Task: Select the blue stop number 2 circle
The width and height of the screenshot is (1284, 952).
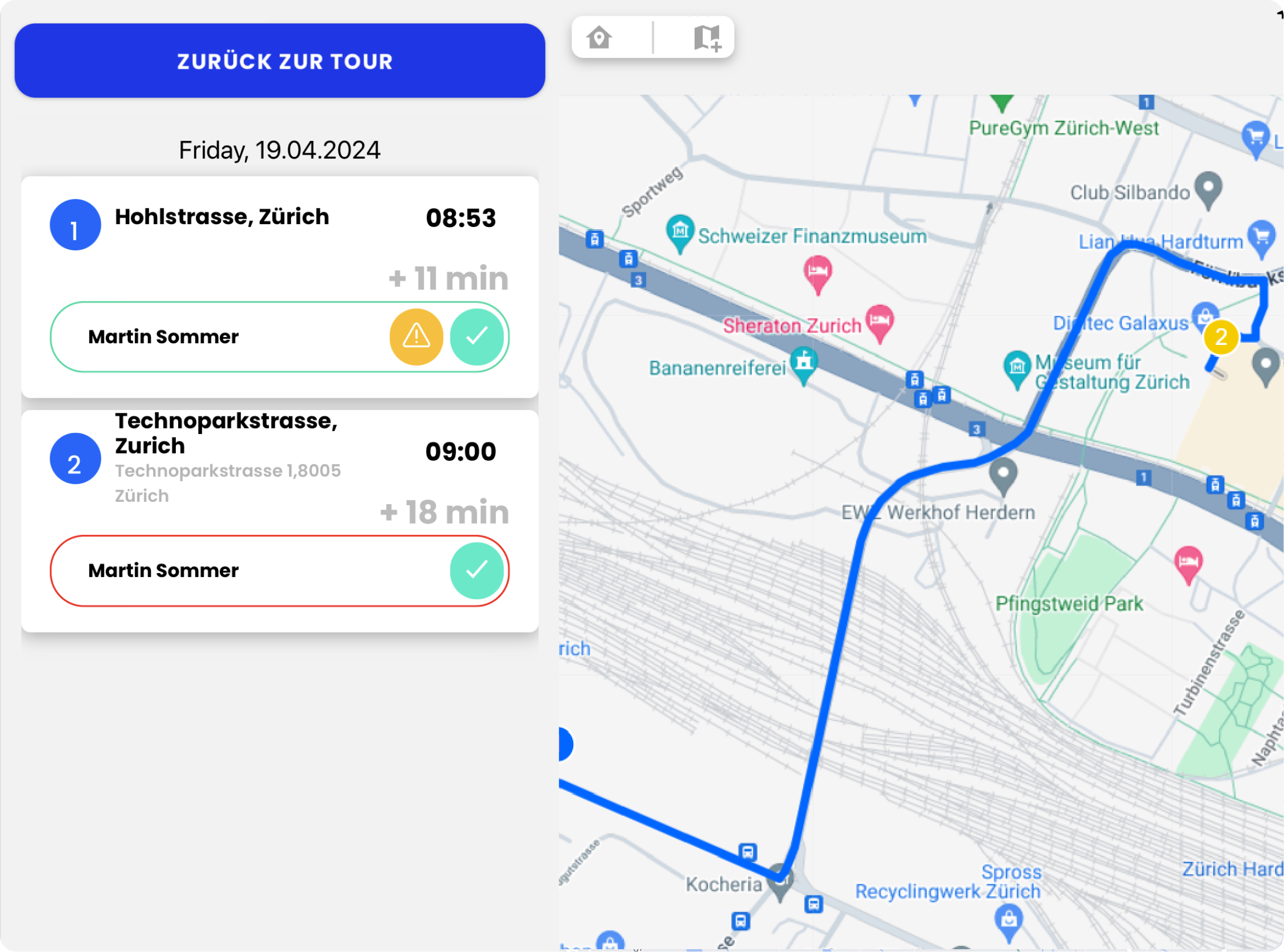Action: [76, 458]
